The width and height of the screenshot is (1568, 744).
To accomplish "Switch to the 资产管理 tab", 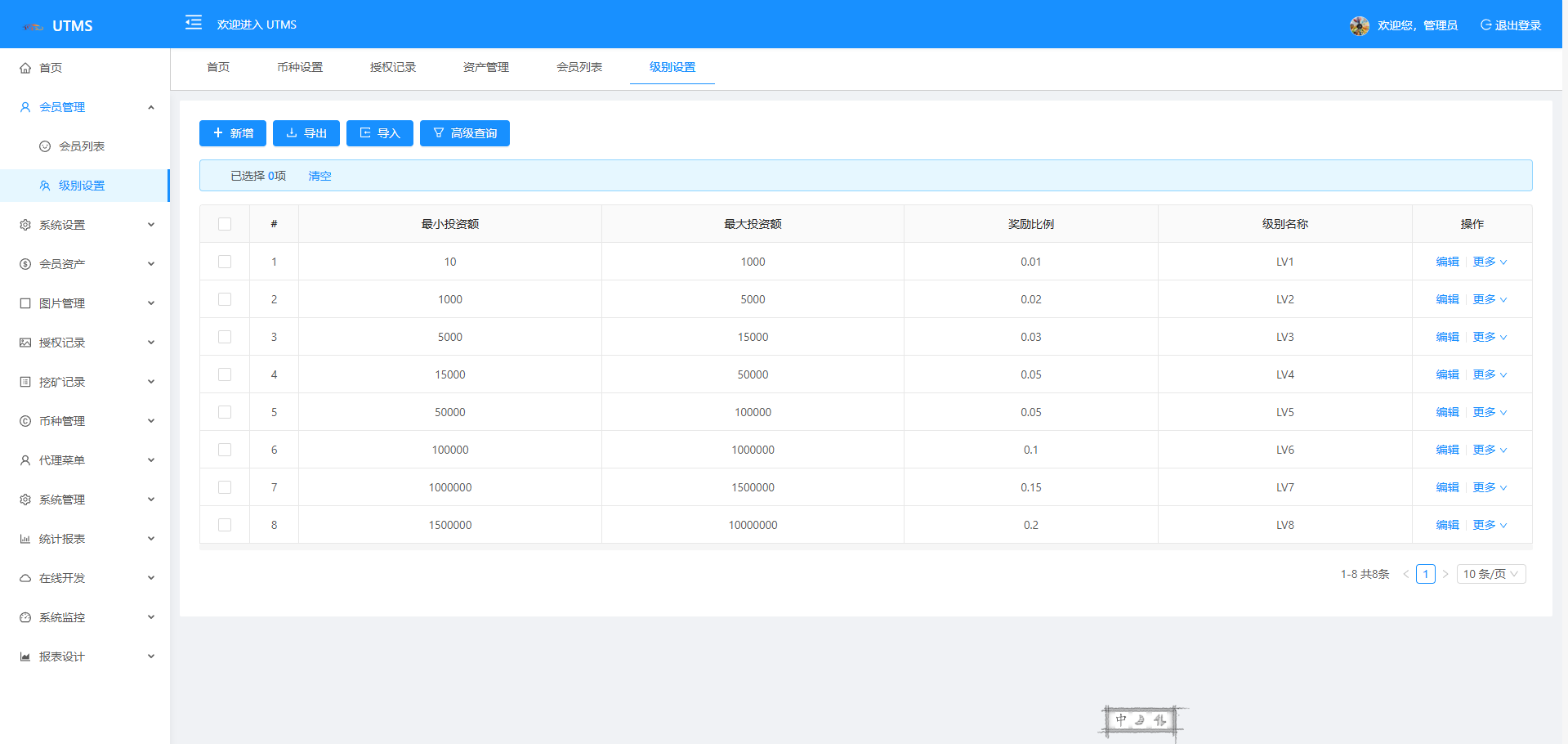I will point(485,67).
